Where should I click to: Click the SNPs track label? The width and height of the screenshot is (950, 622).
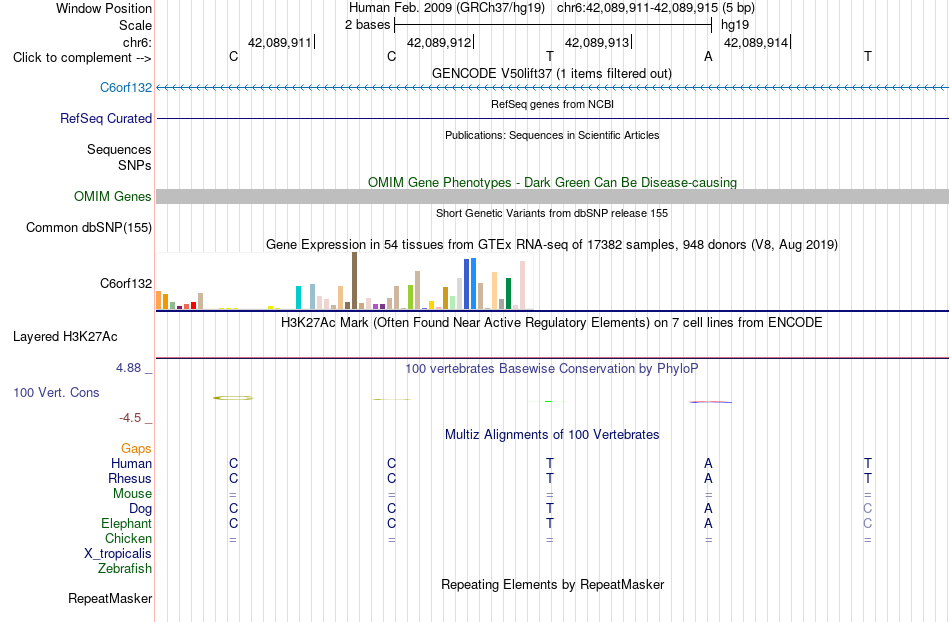point(135,165)
